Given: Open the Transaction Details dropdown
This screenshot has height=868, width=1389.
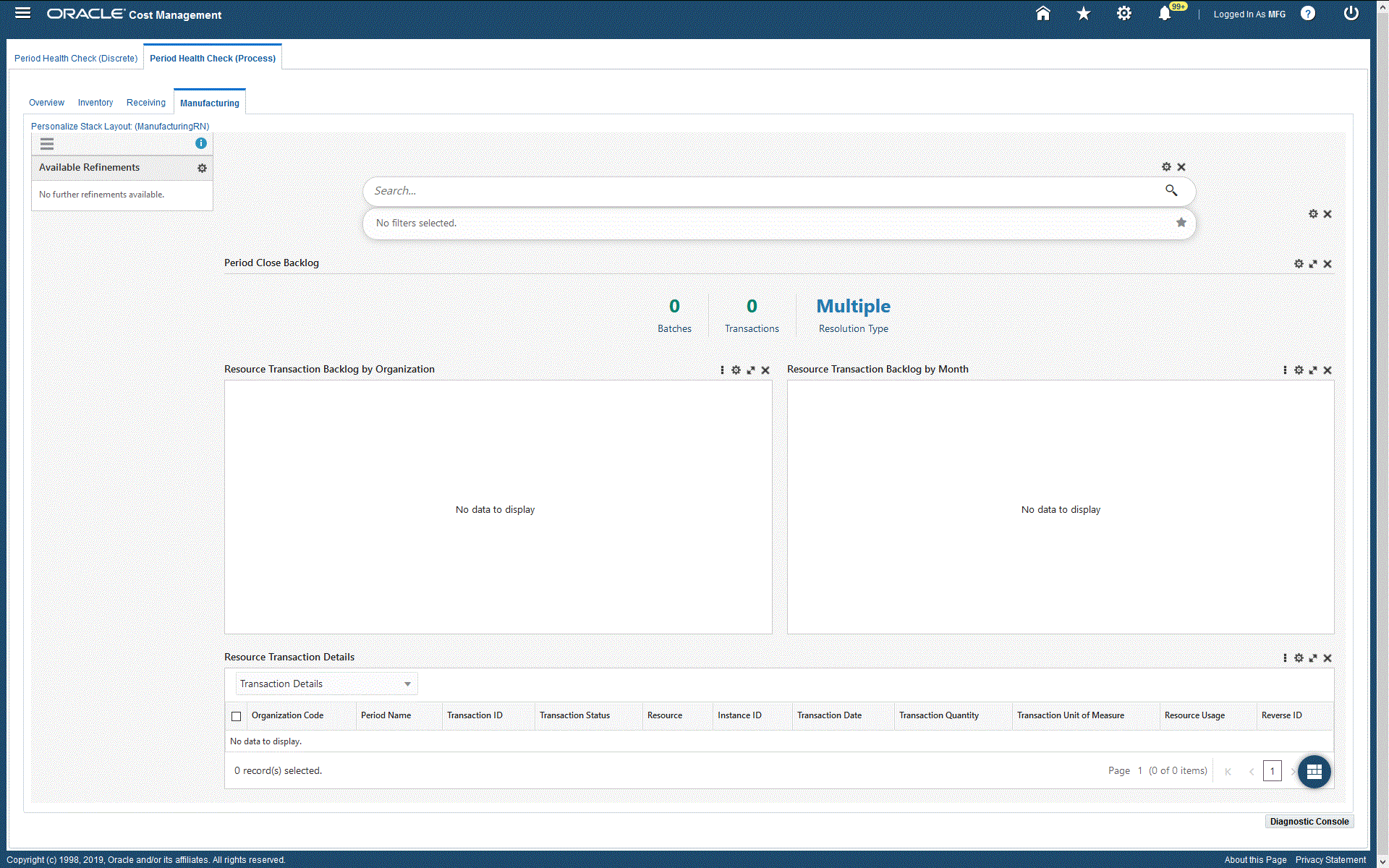Looking at the screenshot, I should click(326, 684).
